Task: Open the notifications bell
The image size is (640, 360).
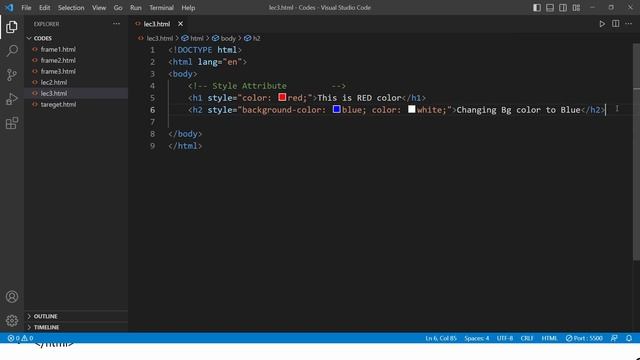Action: (x=629, y=338)
